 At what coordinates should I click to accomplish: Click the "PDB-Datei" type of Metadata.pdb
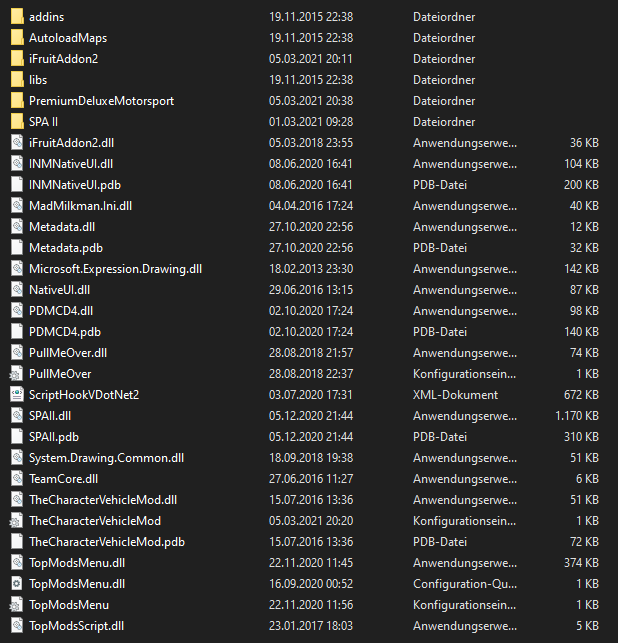click(440, 248)
